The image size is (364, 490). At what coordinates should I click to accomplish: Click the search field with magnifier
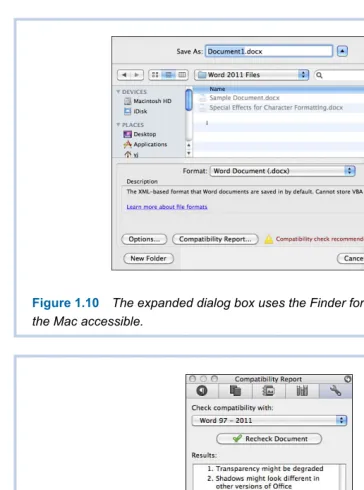point(339,75)
